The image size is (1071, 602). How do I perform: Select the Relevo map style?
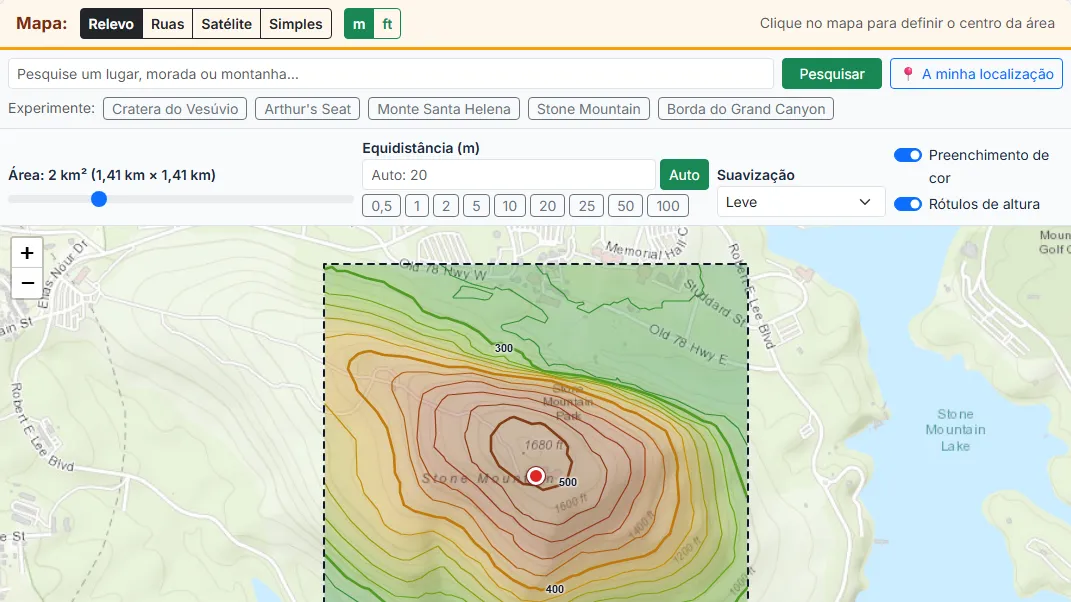(x=111, y=24)
